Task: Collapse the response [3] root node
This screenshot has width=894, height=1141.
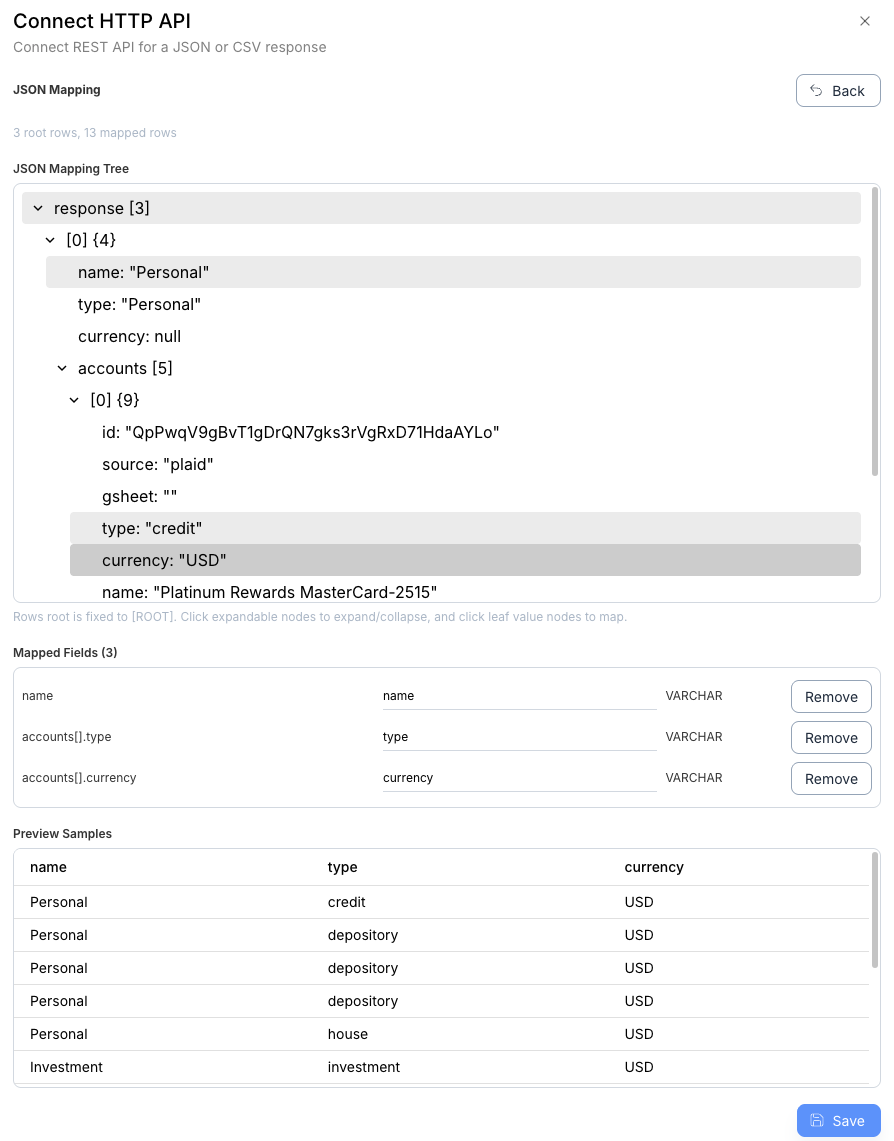Action: tap(38, 208)
